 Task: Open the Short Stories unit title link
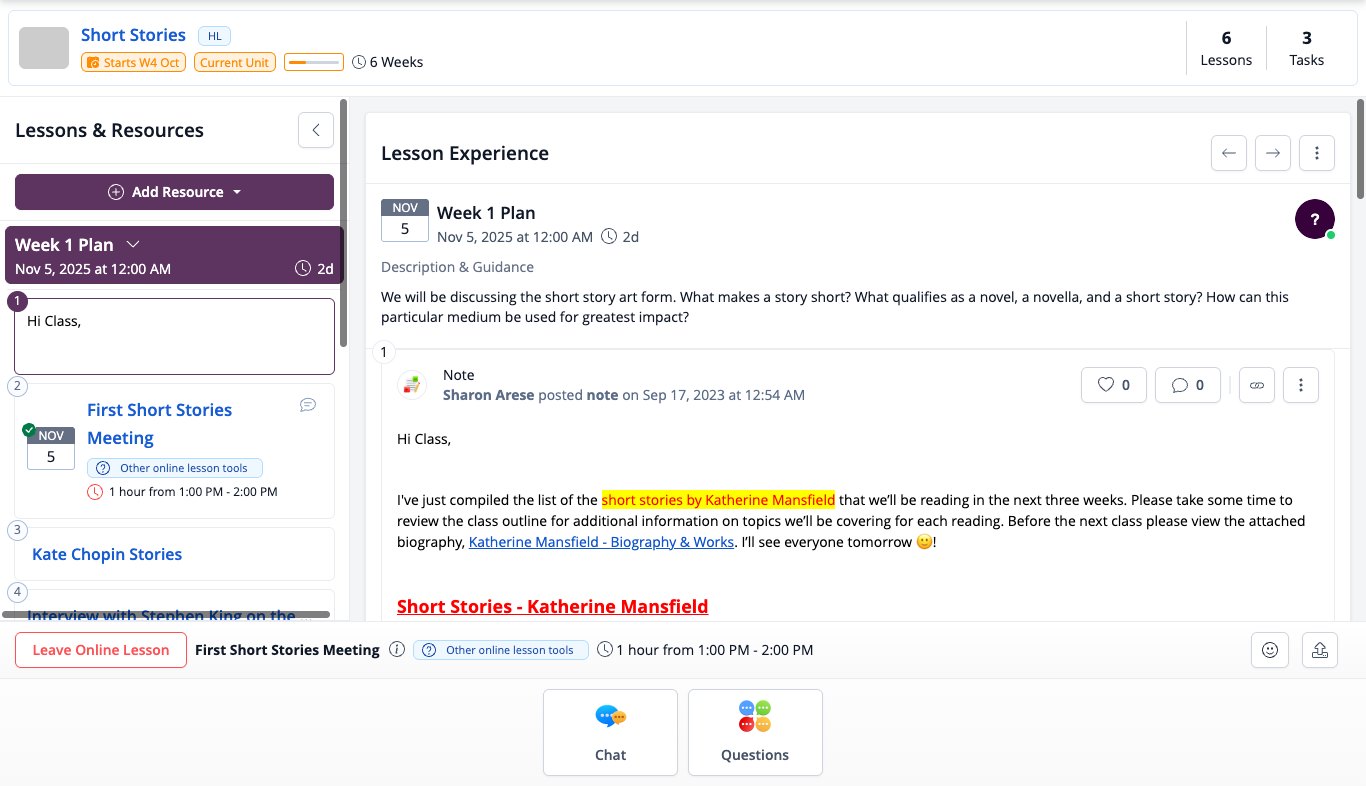[133, 35]
